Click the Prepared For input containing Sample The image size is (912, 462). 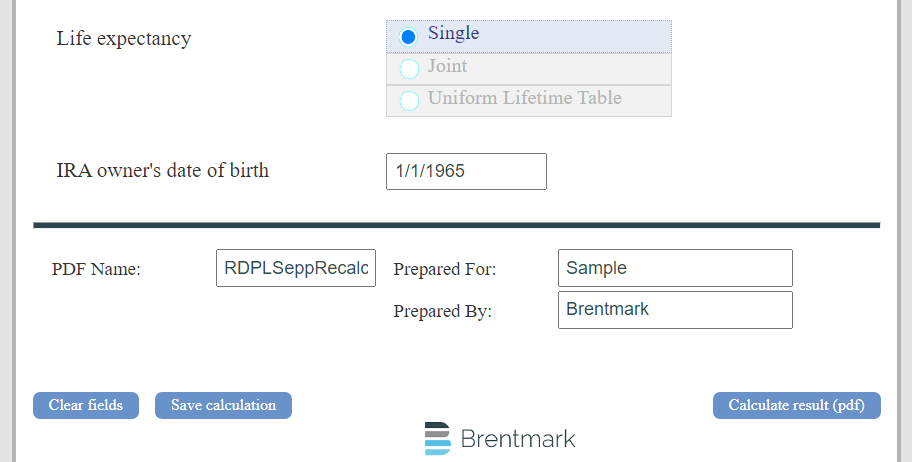pyautogui.click(x=675, y=268)
